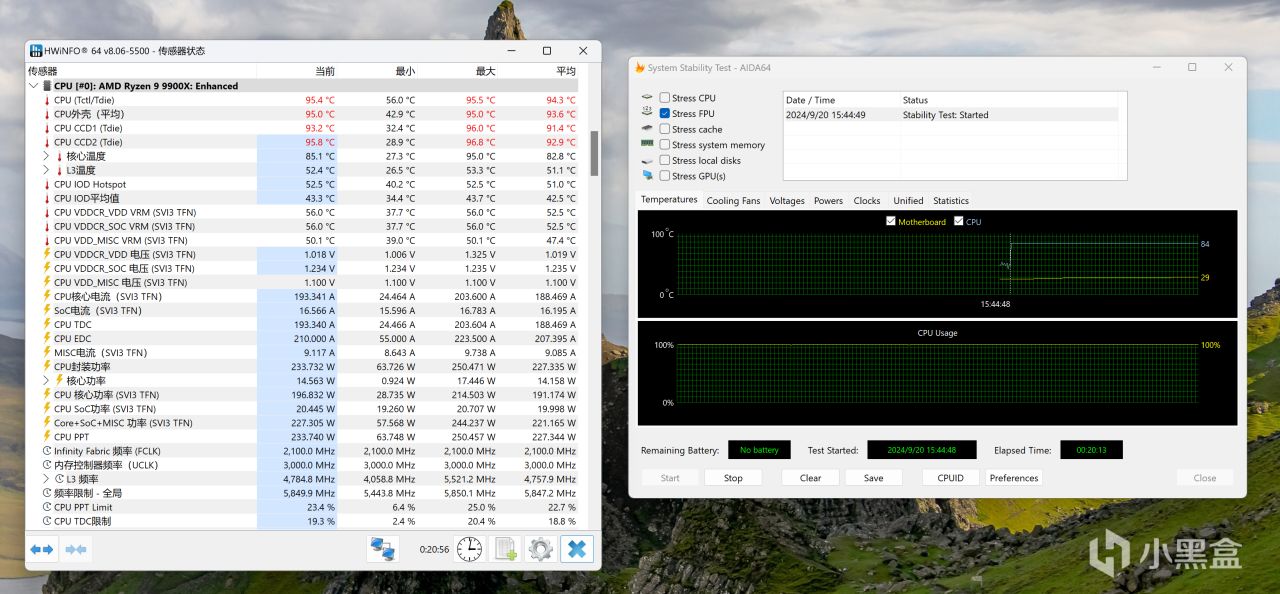Screen dimensions: 1280x594
Task: Enable the Stress GPU(s) checkbox
Action: (x=665, y=175)
